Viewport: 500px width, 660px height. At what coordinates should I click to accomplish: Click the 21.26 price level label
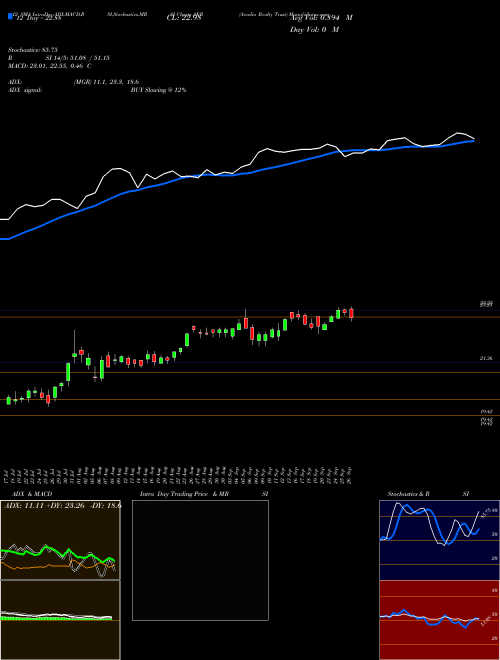point(486,358)
